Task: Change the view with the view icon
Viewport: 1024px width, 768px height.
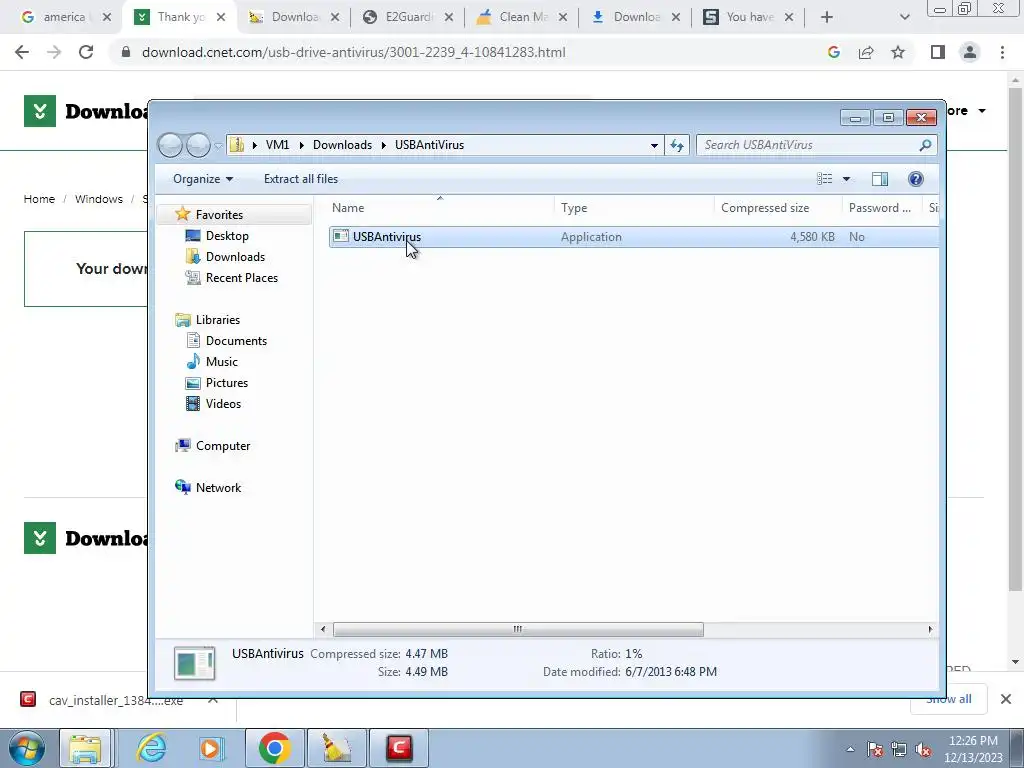Action: (824, 179)
